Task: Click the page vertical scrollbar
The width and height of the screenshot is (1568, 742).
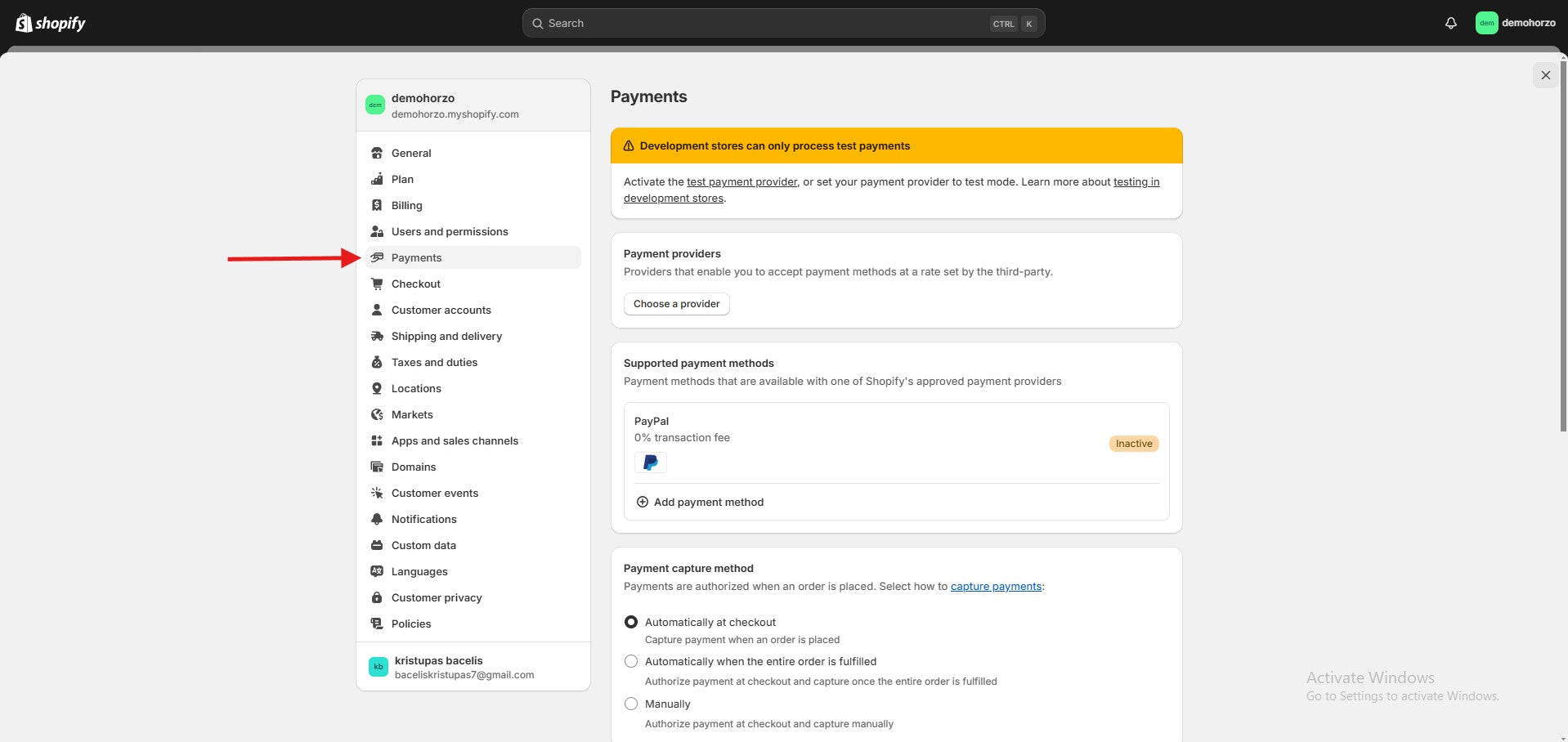Action: point(1563,245)
